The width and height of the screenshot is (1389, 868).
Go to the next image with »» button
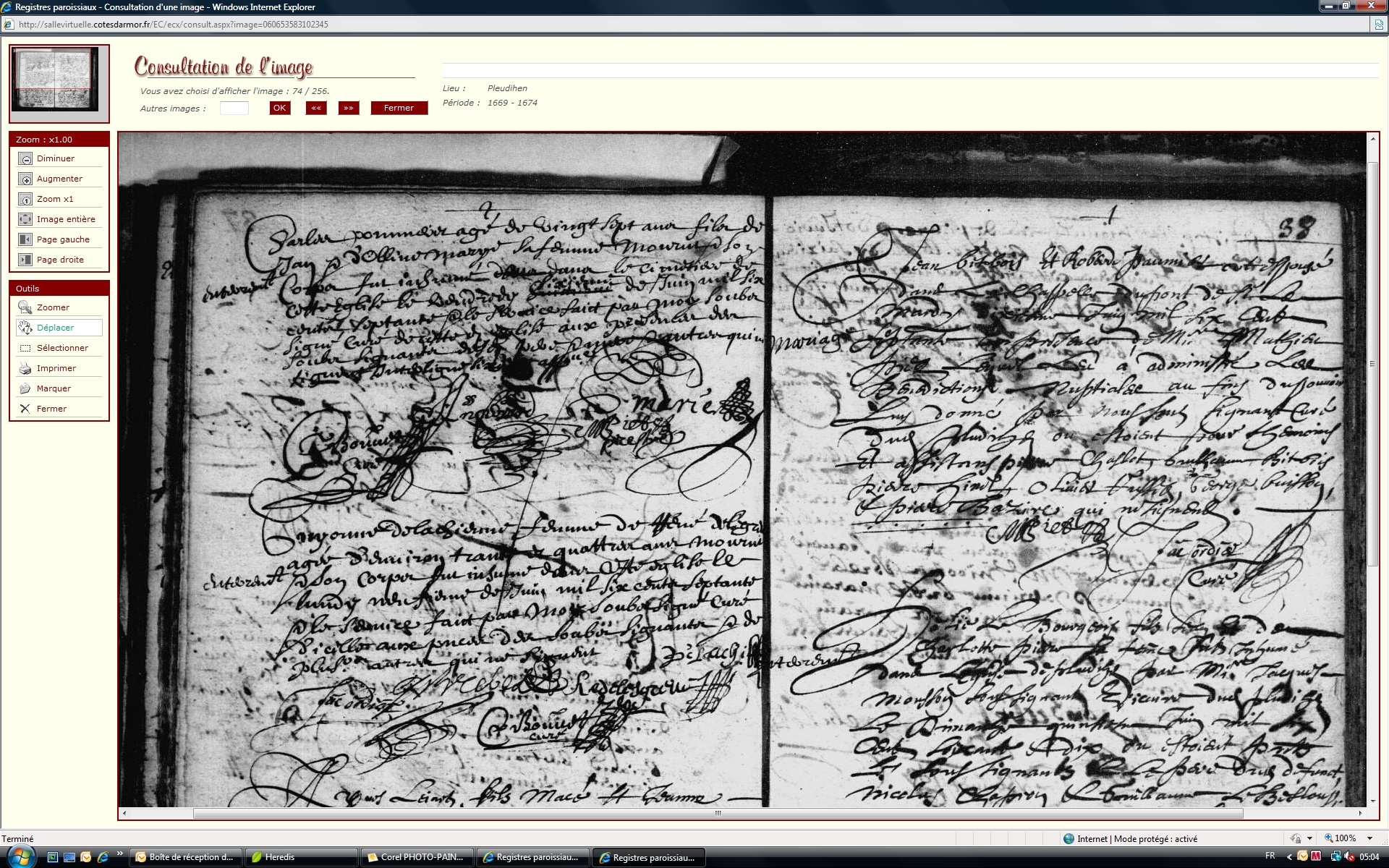349,108
